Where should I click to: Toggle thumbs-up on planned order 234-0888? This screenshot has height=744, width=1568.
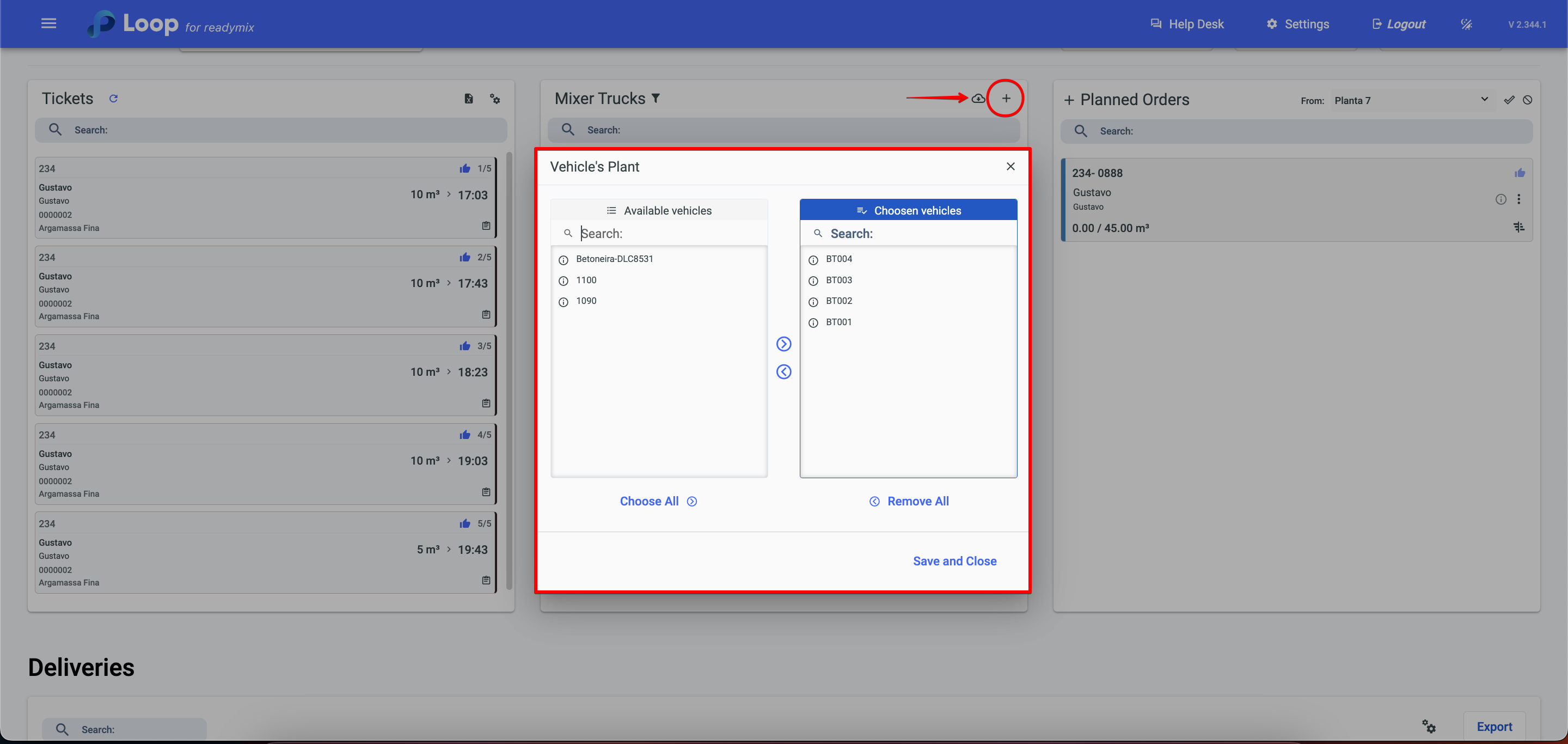pyautogui.click(x=1520, y=173)
